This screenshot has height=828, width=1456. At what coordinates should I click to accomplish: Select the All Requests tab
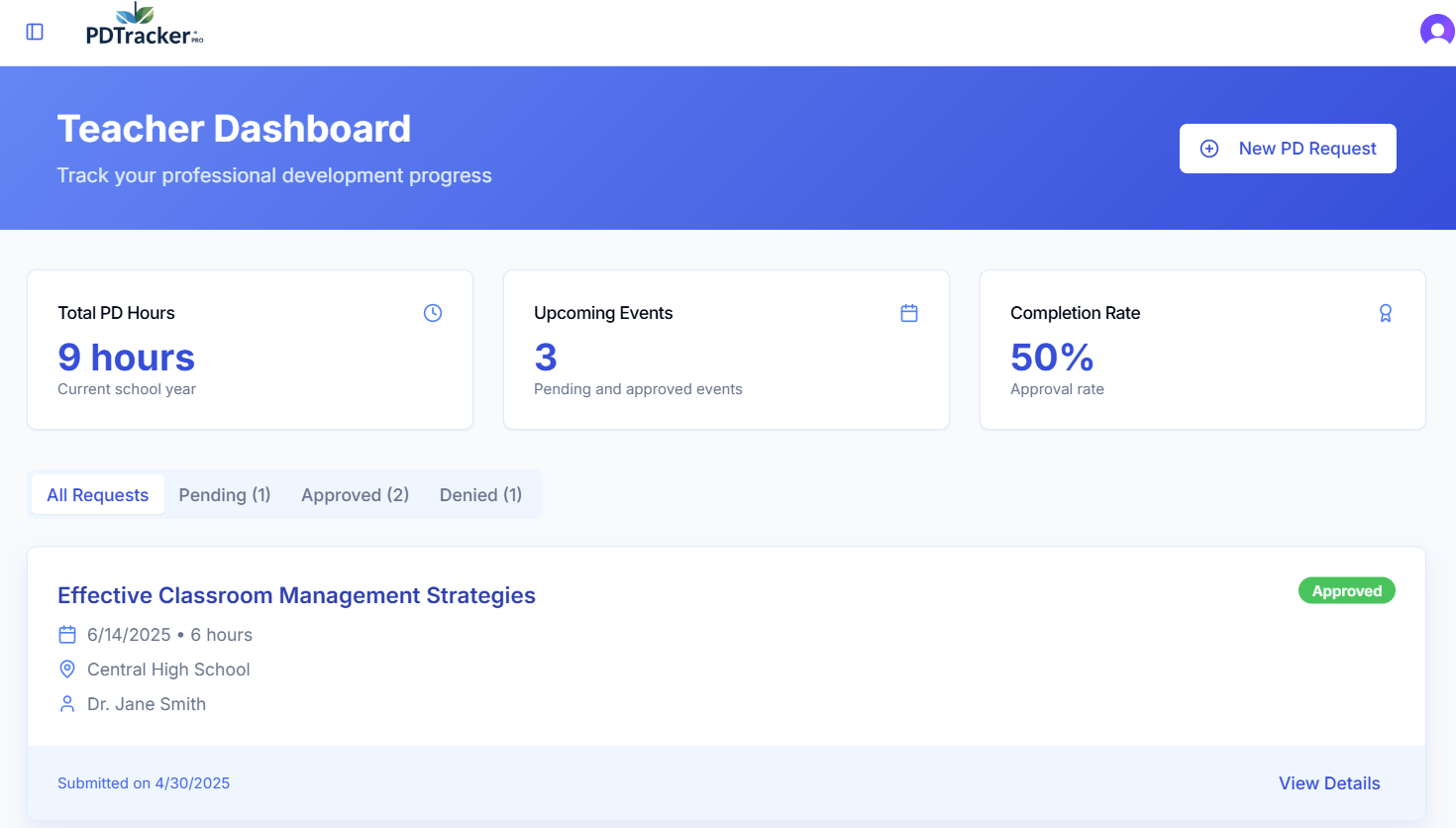(x=97, y=494)
